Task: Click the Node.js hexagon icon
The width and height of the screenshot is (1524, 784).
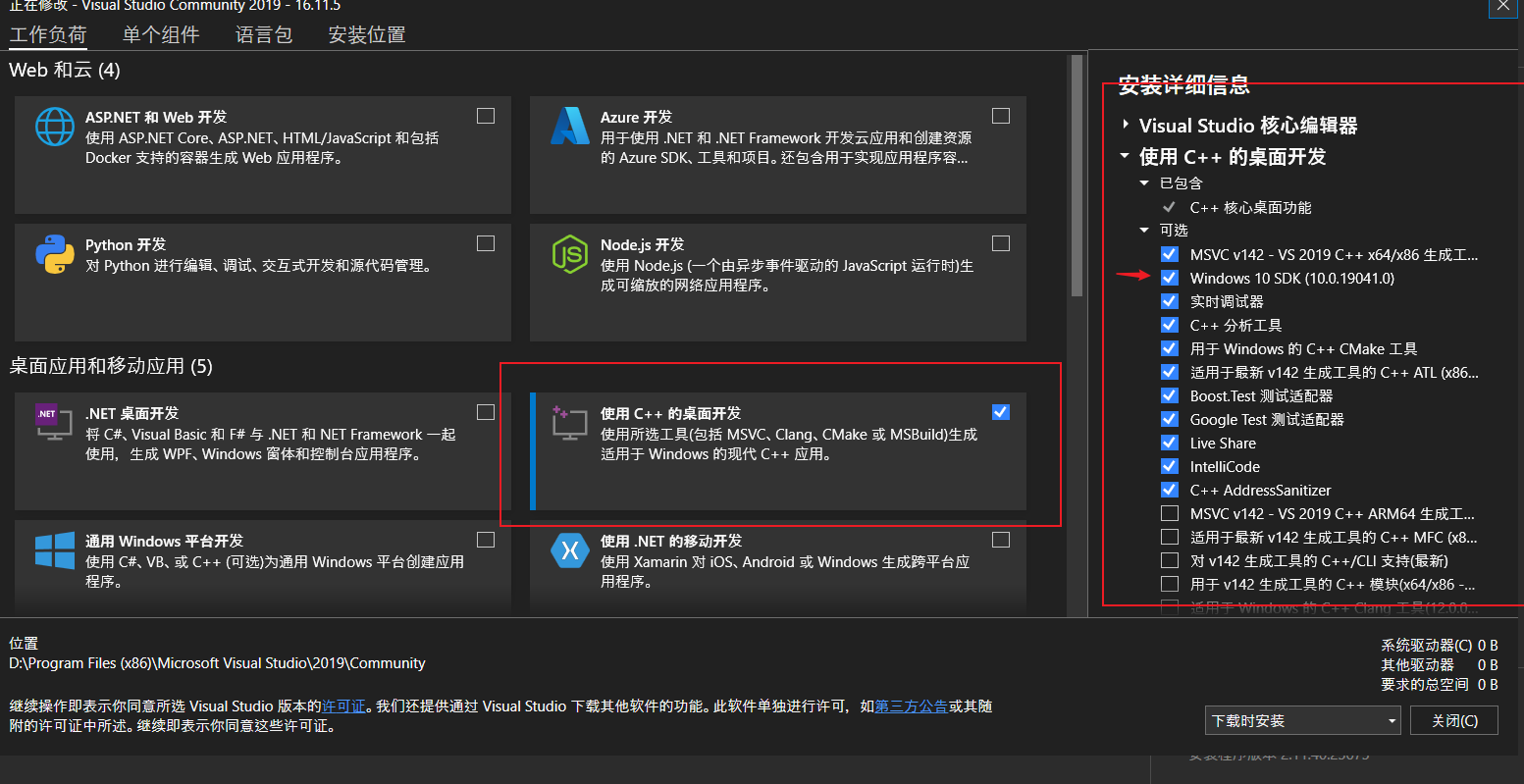Action: 570,254
